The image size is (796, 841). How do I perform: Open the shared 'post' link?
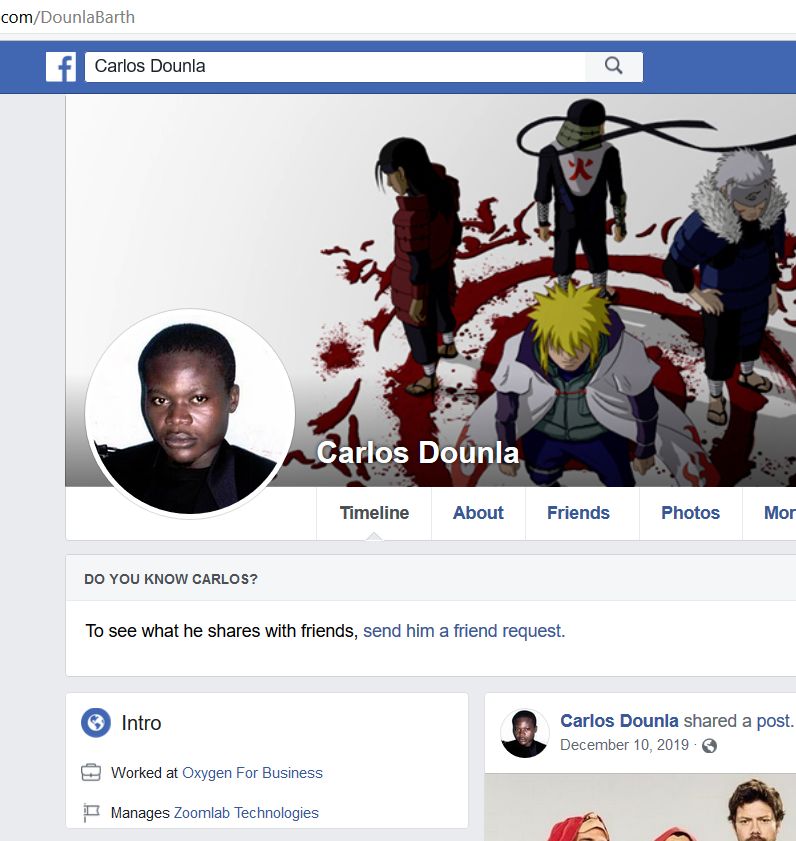click(x=773, y=721)
